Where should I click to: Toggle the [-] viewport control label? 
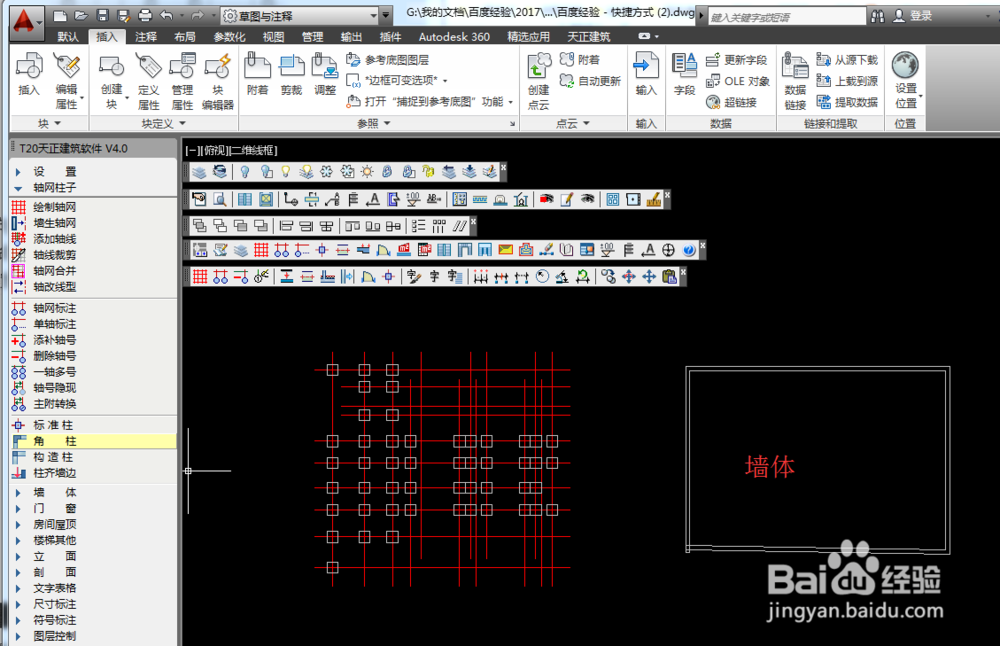(190, 149)
